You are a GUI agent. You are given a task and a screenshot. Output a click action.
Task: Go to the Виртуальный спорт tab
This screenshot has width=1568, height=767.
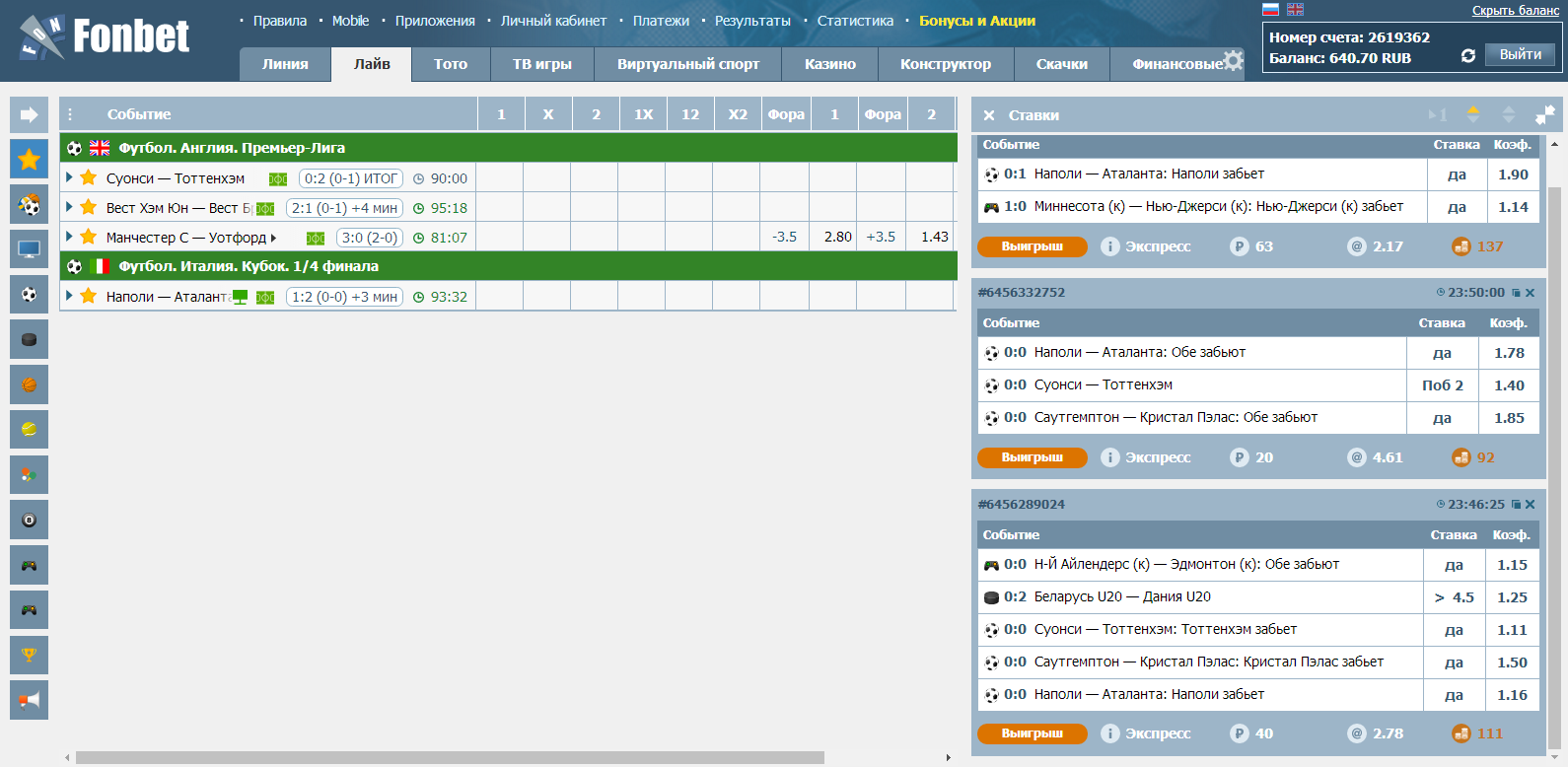[x=688, y=64]
